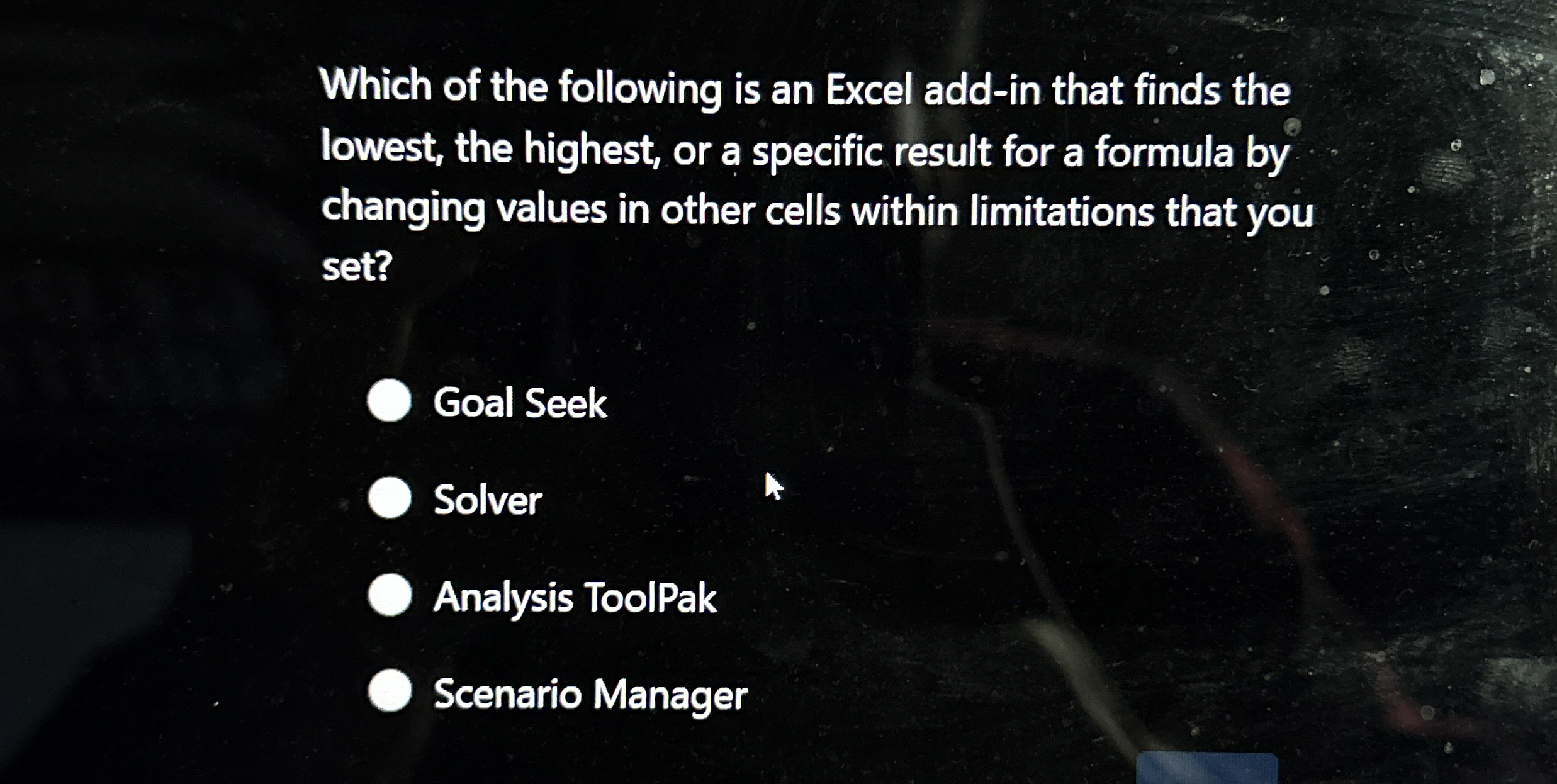Click the Analysis ToolPak option label
Image resolution: width=1557 pixels, height=784 pixels.
tap(575, 598)
